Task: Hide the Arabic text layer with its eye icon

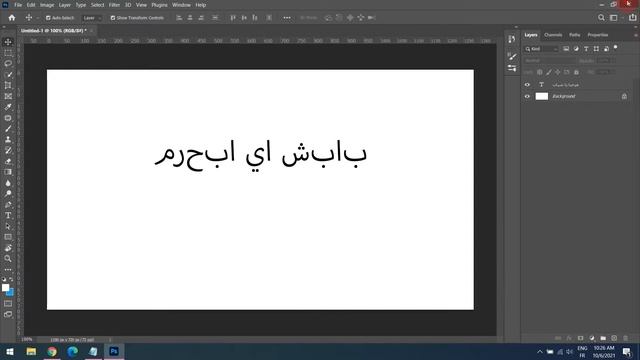Action: tap(527, 85)
